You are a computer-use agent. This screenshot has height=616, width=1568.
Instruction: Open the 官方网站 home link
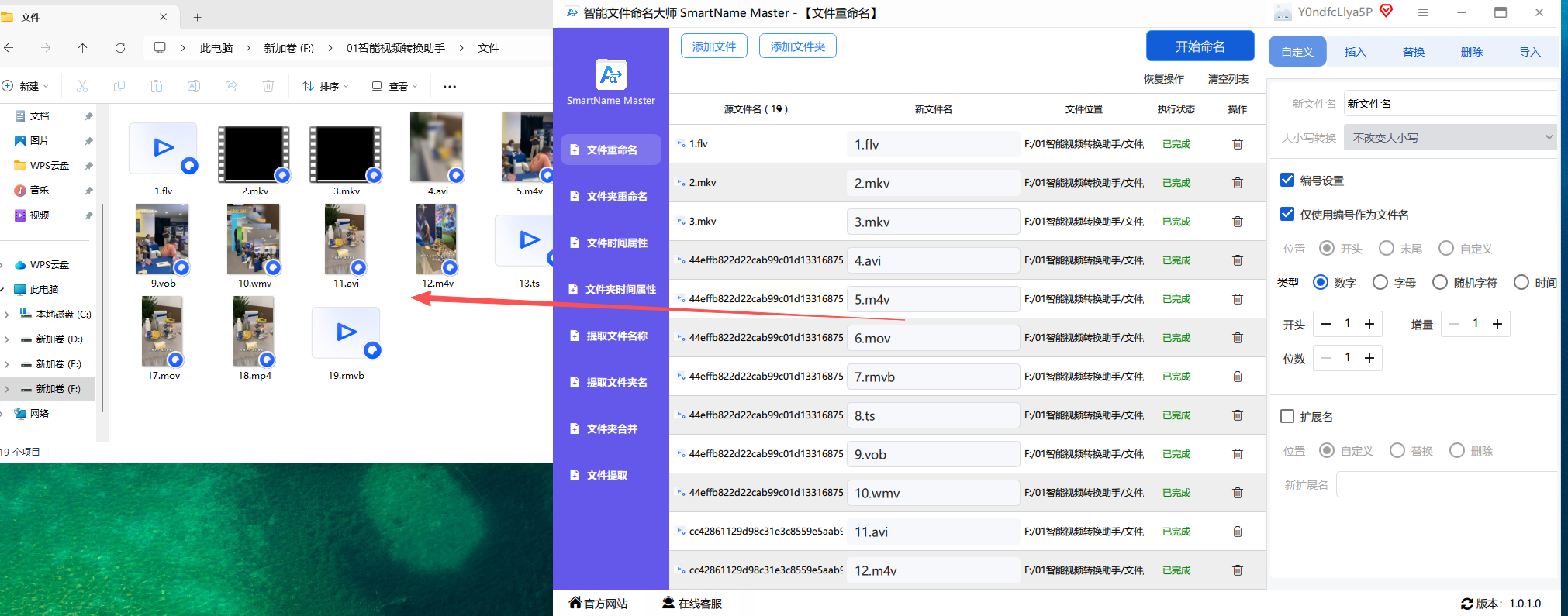pos(598,604)
